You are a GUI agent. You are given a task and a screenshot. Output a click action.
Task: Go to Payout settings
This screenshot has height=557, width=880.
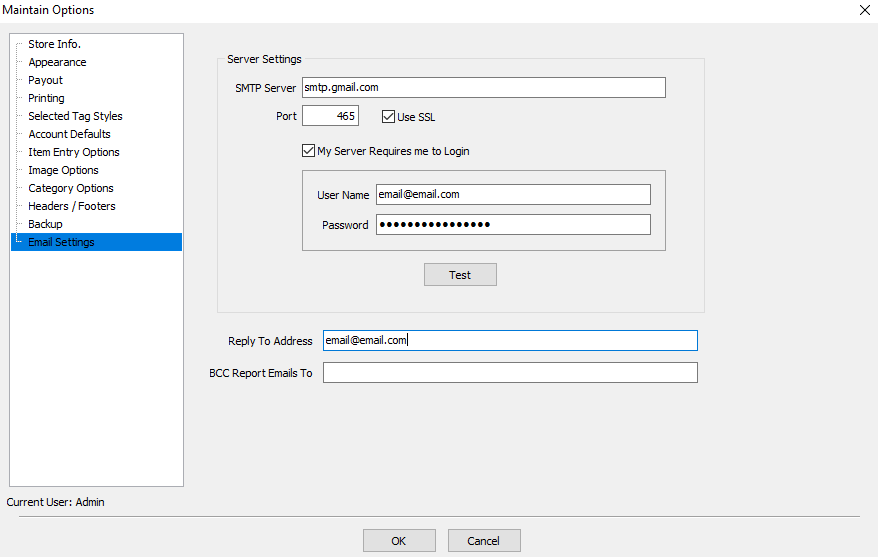(45, 80)
